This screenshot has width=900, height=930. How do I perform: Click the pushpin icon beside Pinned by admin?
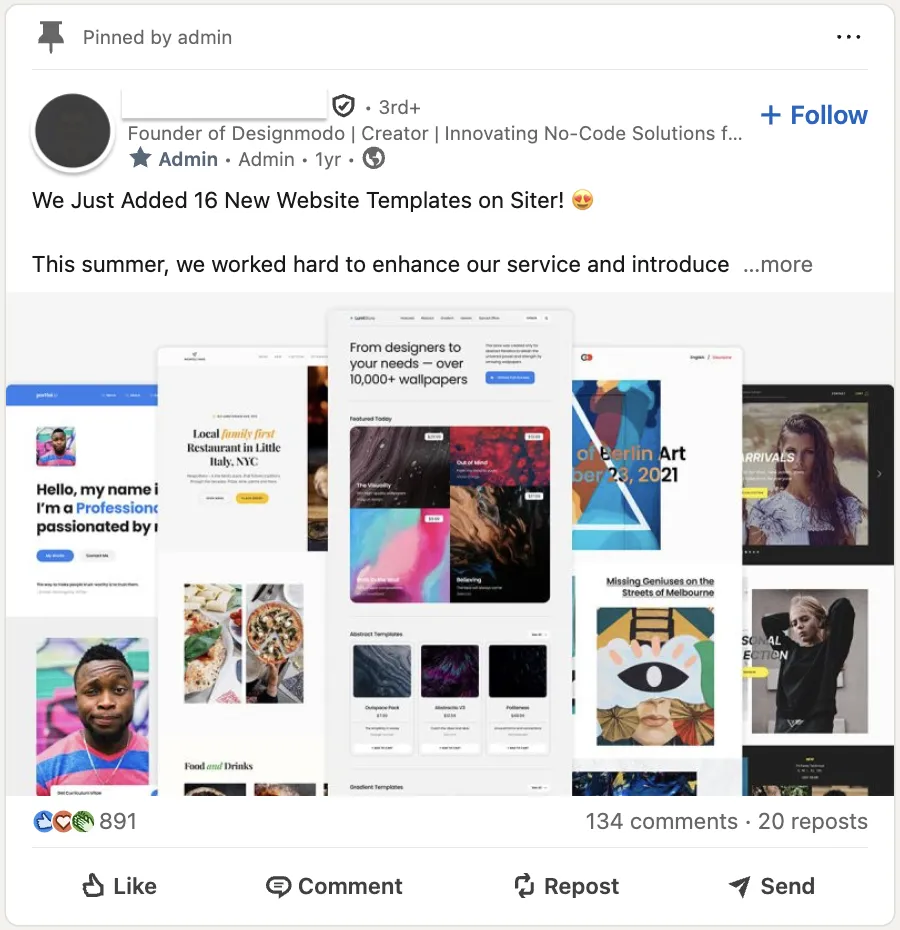pos(51,37)
